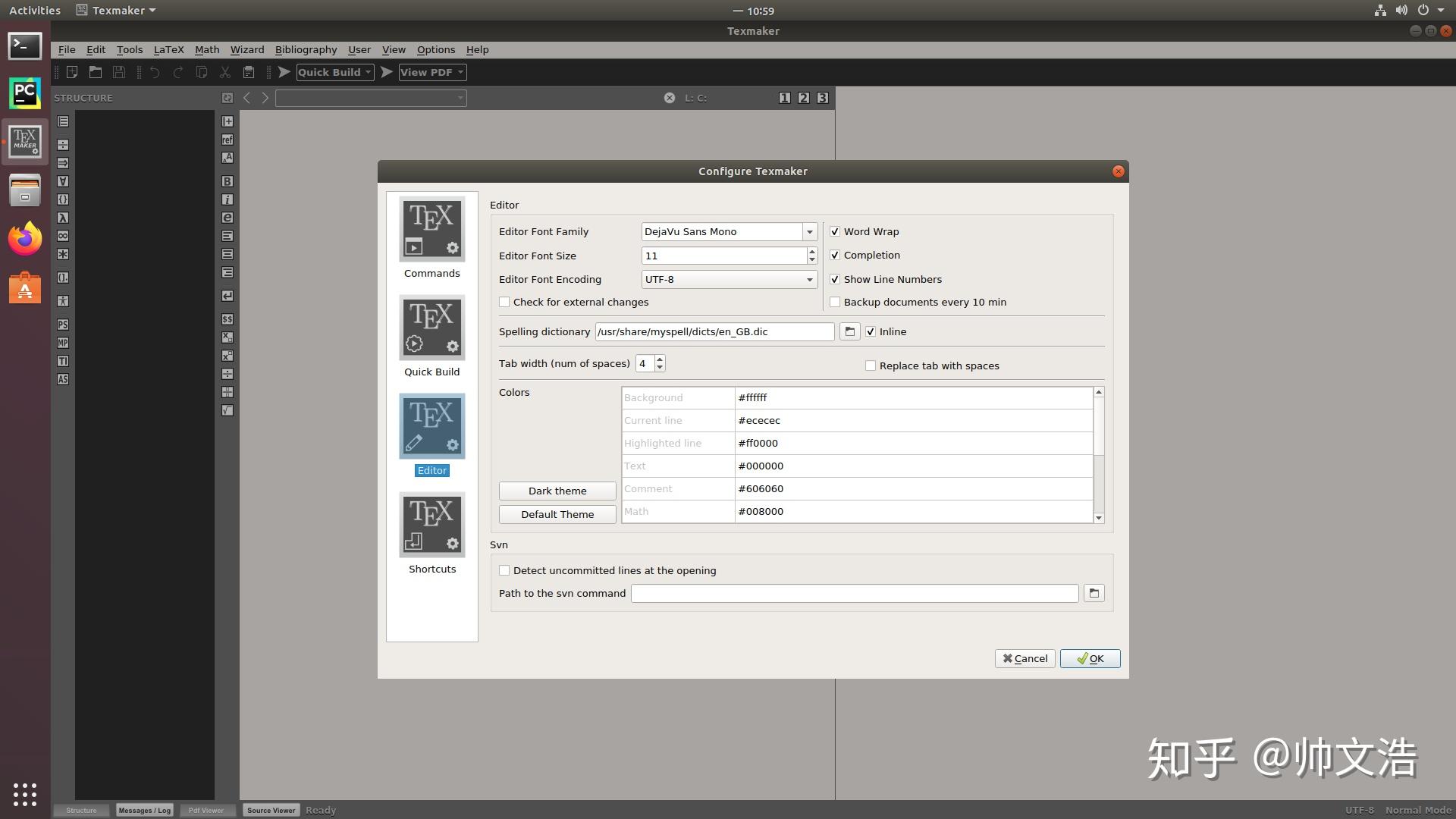Click the Save floppy toolbar icon

pyautogui.click(x=119, y=72)
